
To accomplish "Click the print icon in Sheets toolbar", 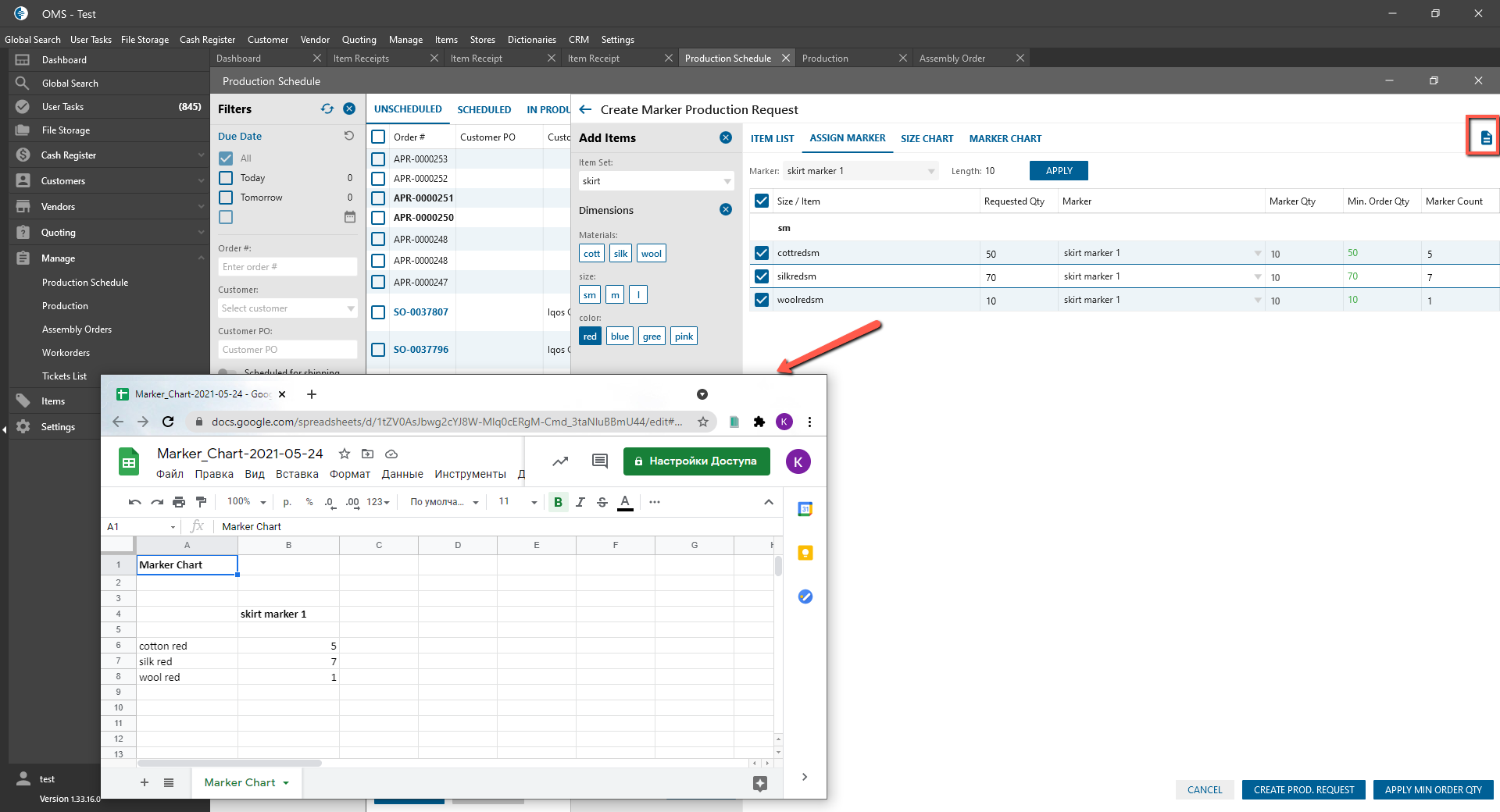I will point(179,502).
